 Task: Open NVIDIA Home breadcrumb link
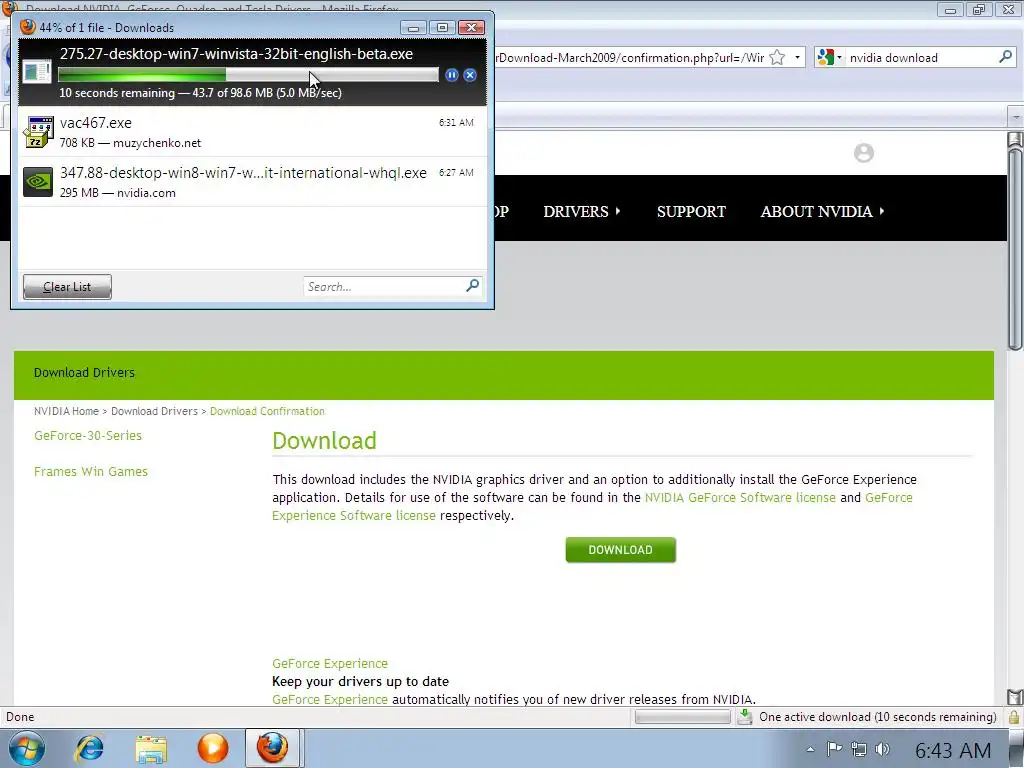66,411
